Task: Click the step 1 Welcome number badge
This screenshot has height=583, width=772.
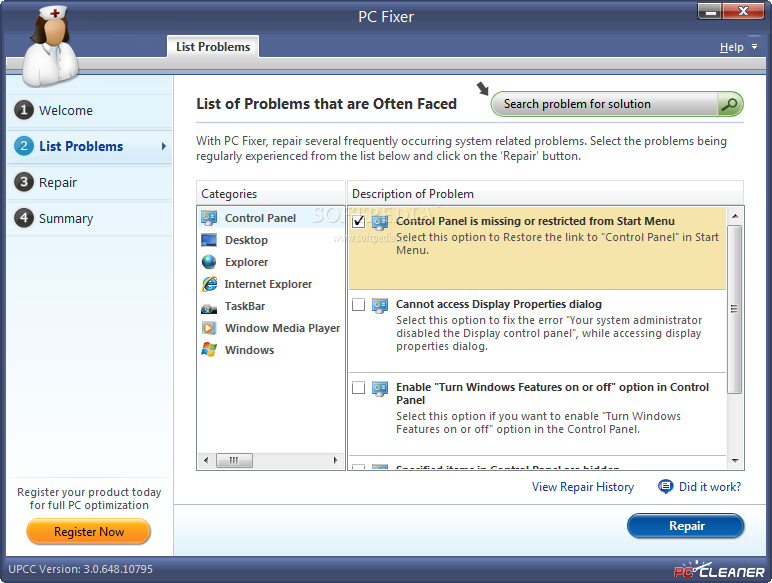Action: [24, 110]
